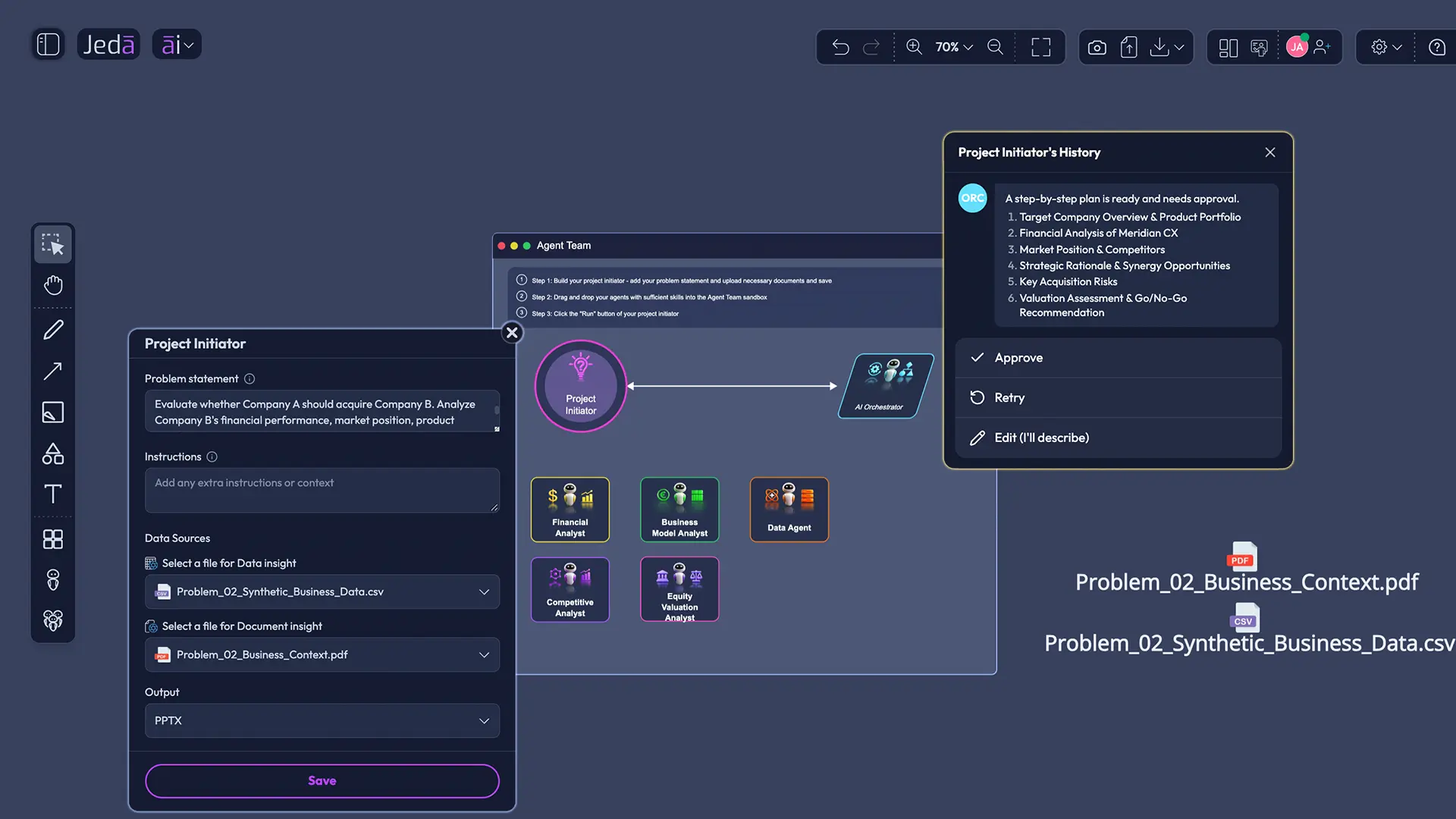
Task: Click the AI Orchestrator node
Action: coord(884,386)
